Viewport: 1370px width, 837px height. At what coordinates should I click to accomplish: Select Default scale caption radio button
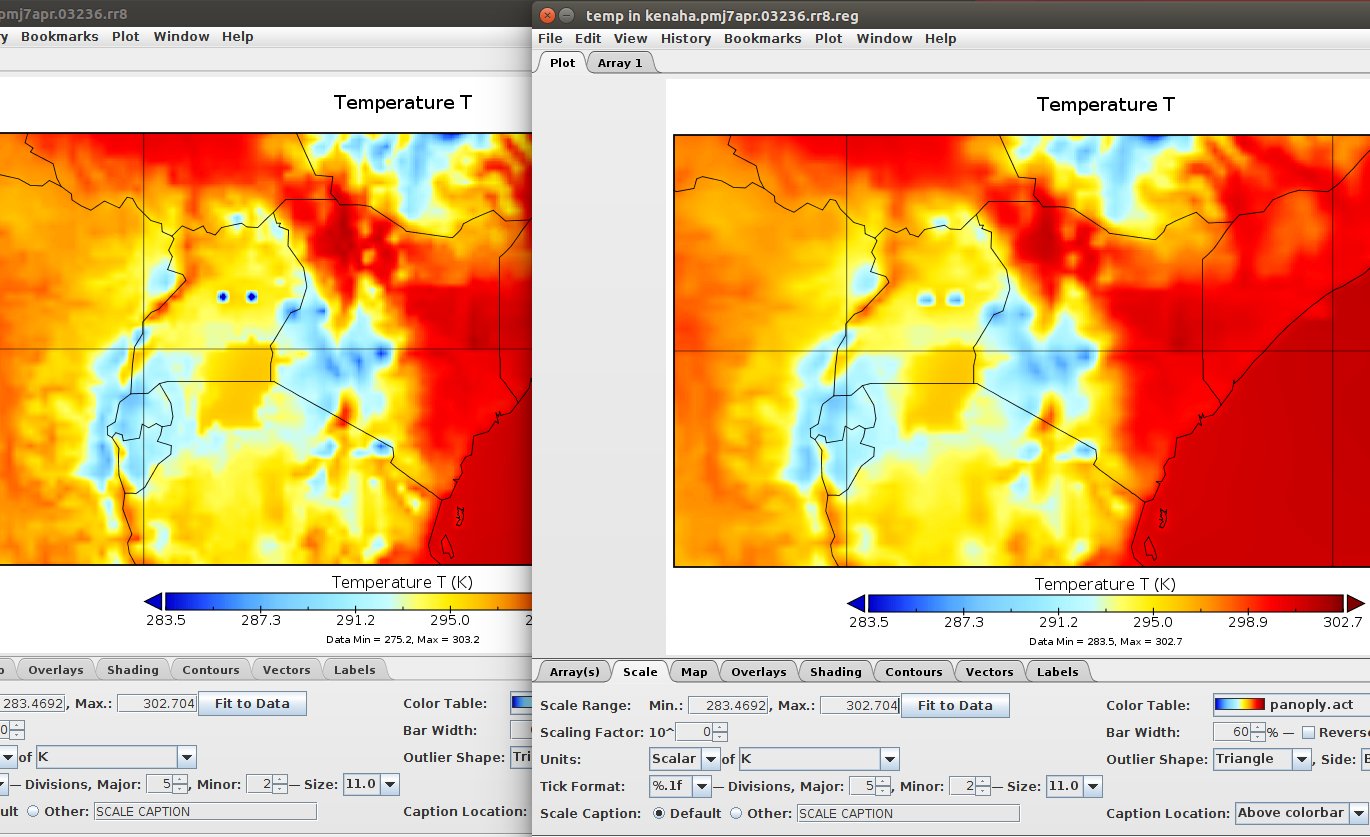659,813
